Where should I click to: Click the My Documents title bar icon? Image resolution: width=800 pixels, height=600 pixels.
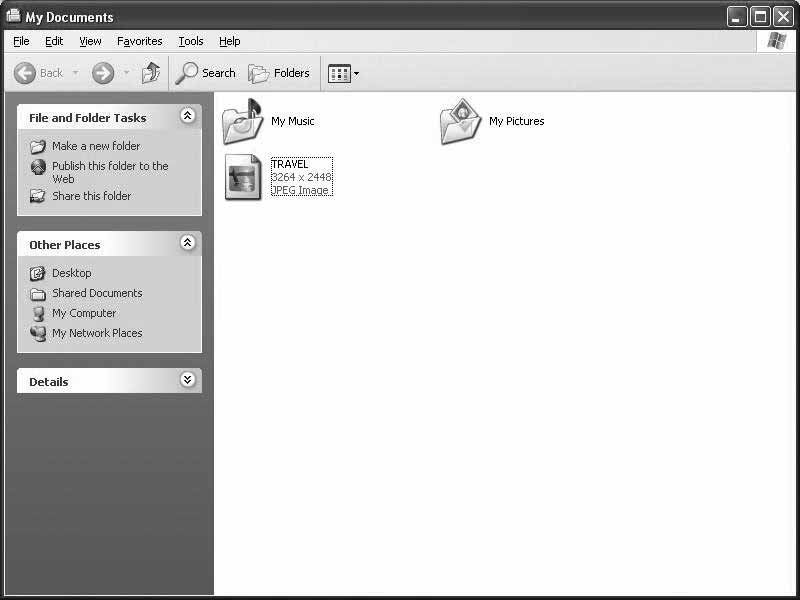coord(14,16)
